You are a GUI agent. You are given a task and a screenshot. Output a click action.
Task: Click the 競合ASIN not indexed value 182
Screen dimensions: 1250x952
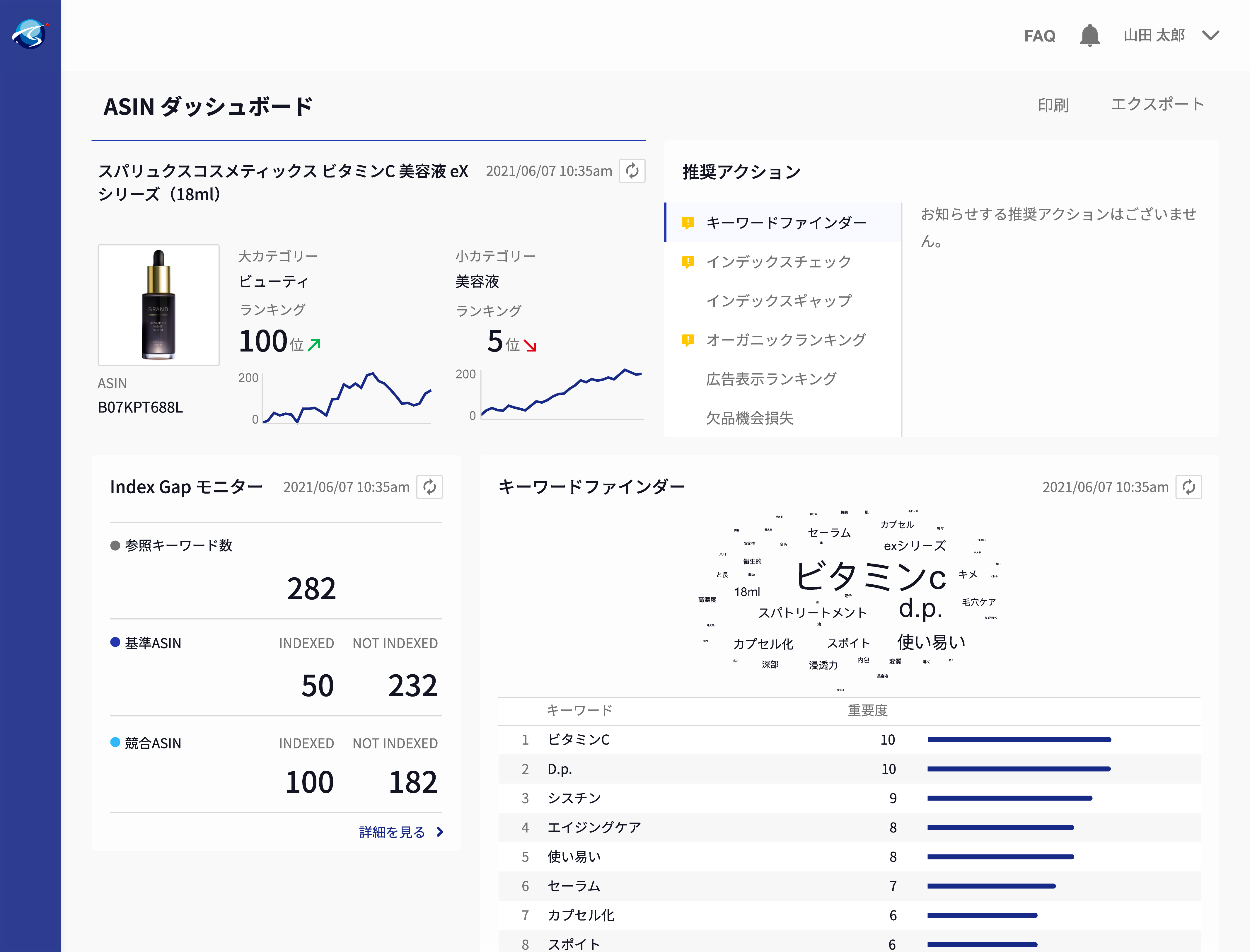(x=412, y=782)
